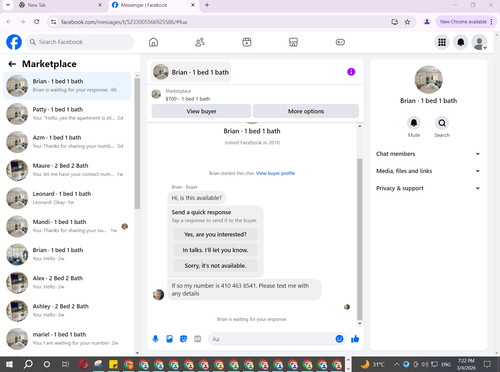This screenshot has width=500, height=372.
Task: Open Brian conversation with 'You: Hello' preview
Action: pyautogui.click(x=67, y=254)
